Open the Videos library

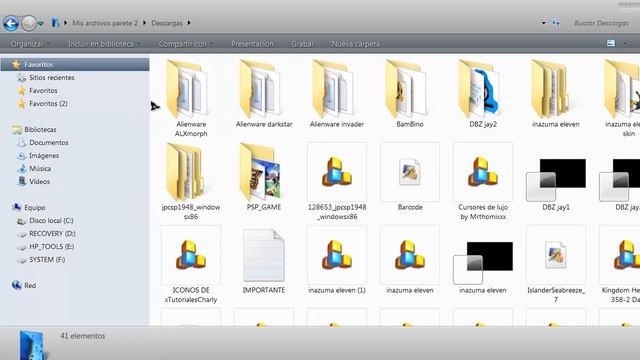(39, 182)
